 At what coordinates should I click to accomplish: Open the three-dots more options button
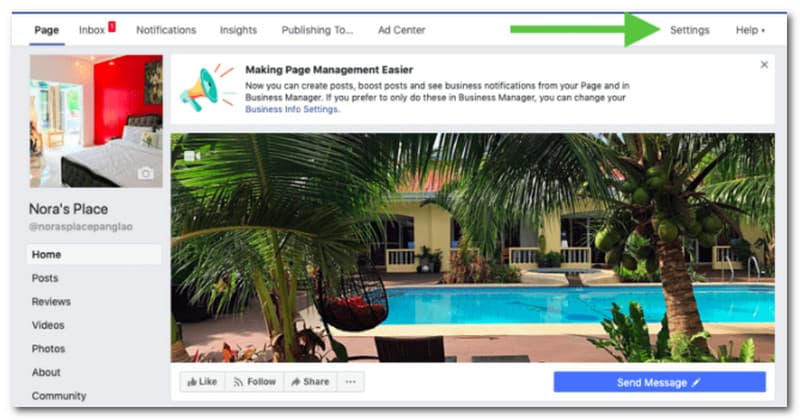pos(350,382)
